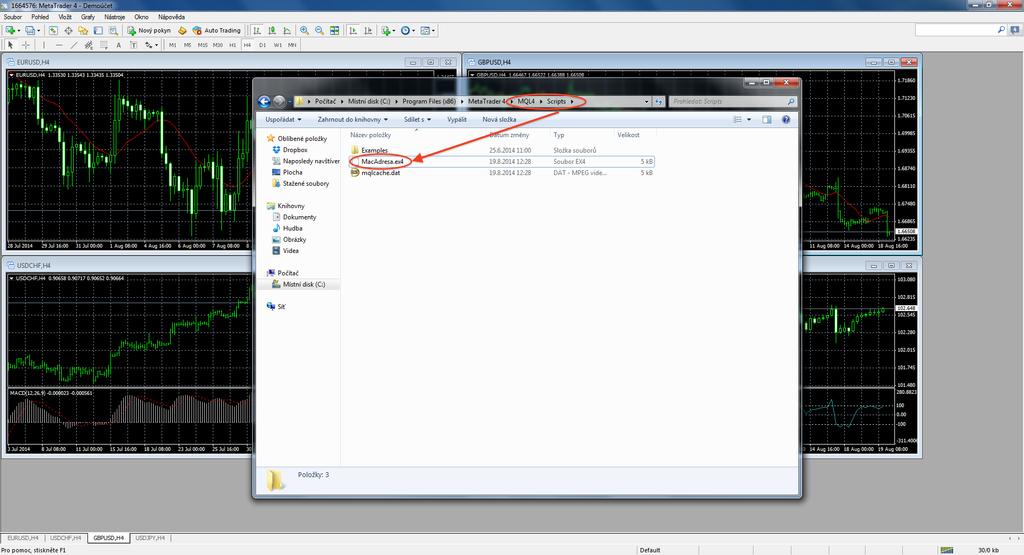The height and width of the screenshot is (555, 1024).
Task: Click Program Files (x86) breadcrumb
Action: point(429,101)
